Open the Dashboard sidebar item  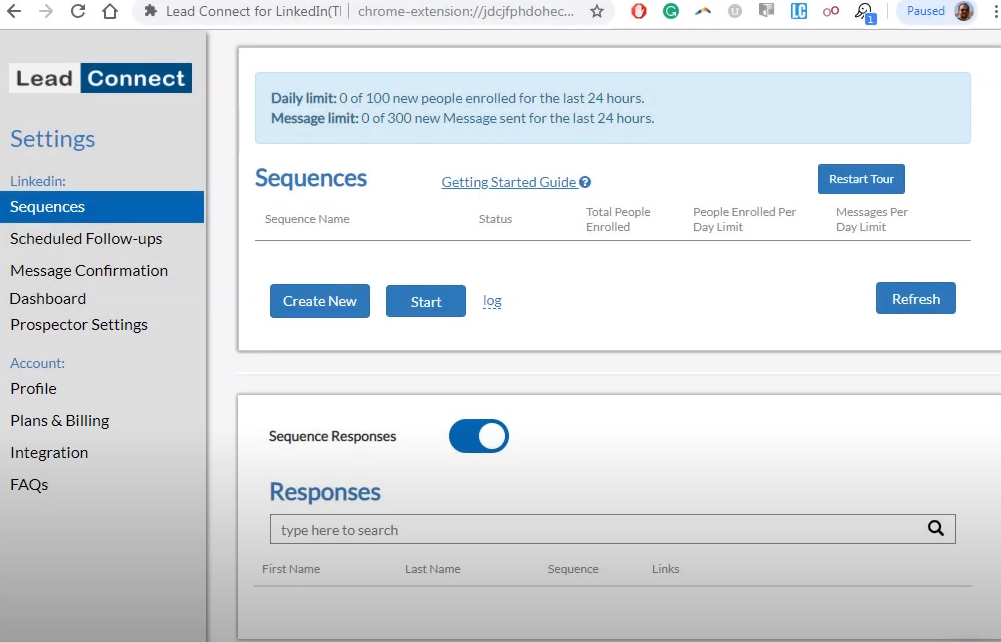(x=48, y=299)
